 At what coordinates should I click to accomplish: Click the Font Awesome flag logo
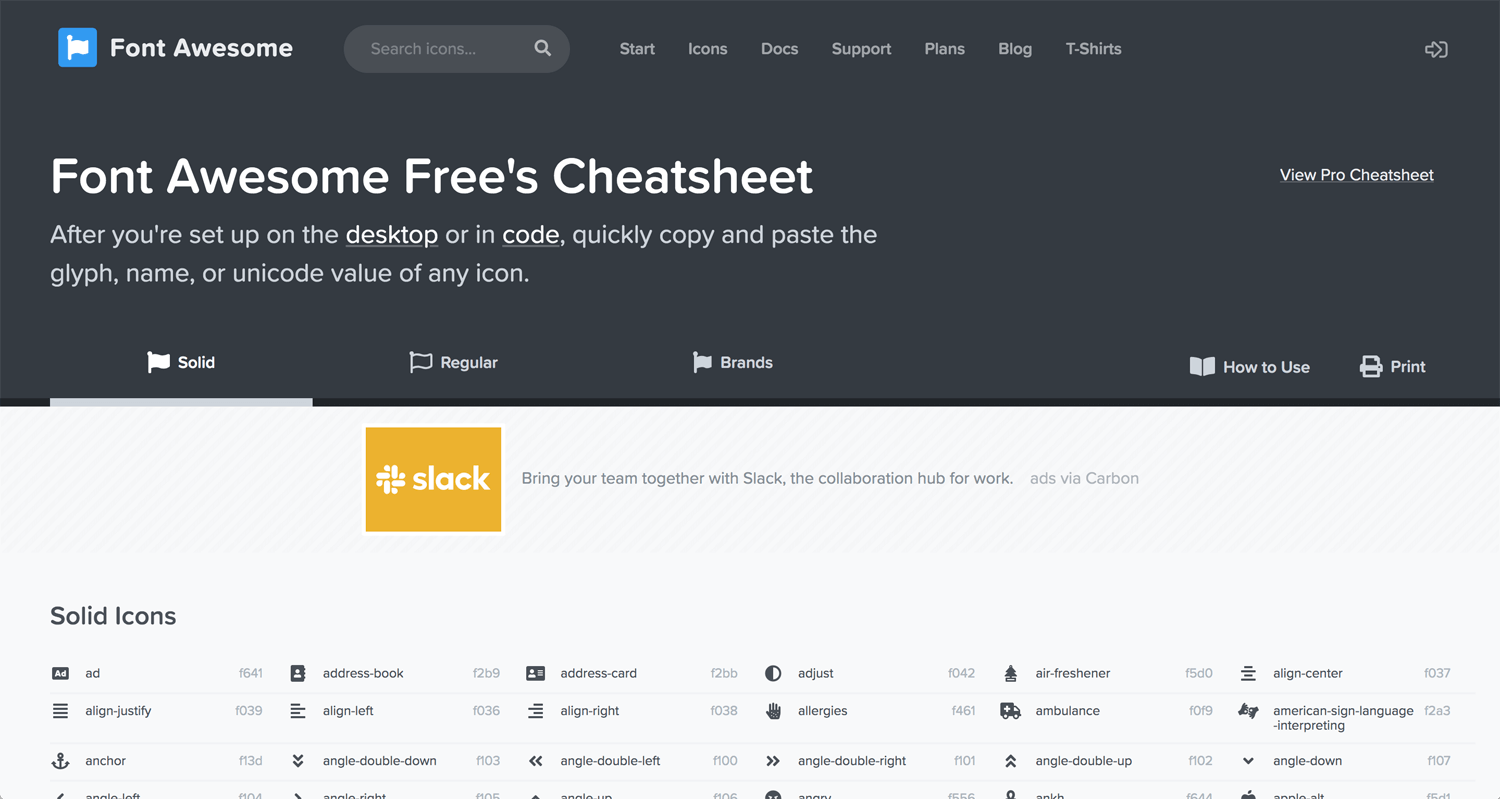point(77,48)
